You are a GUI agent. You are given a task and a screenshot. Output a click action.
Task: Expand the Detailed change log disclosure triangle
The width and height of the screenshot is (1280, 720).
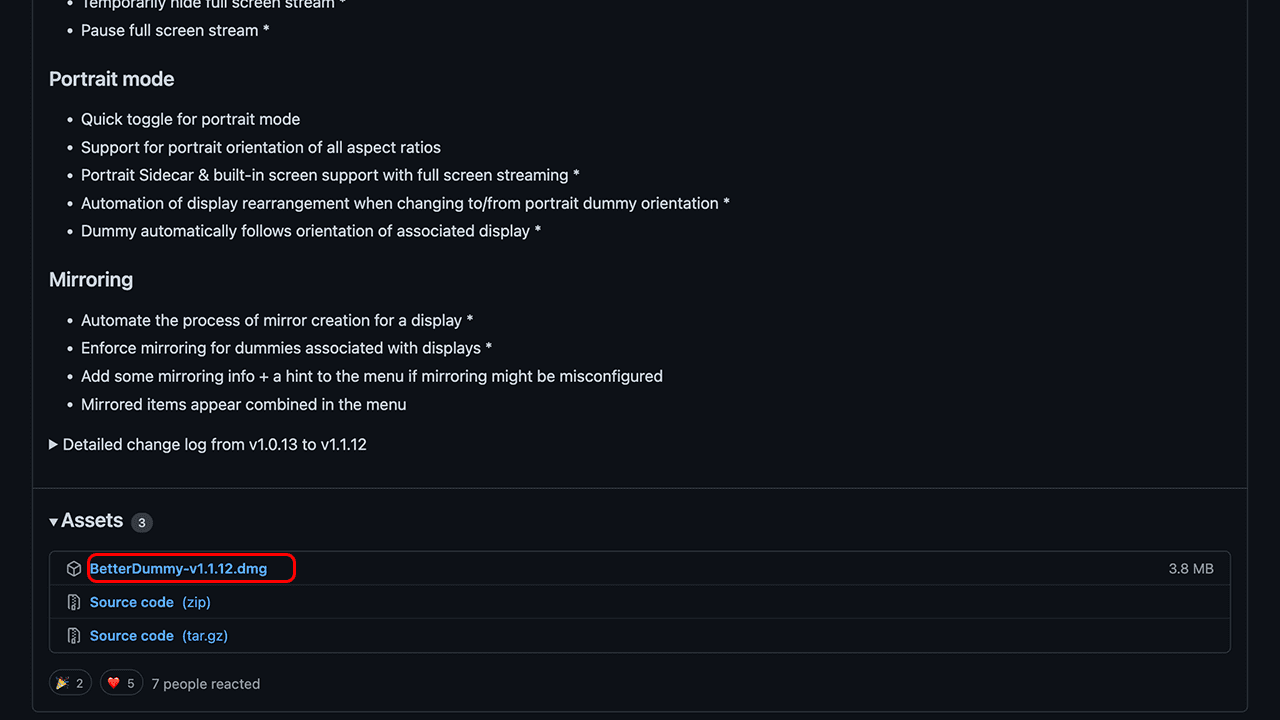pyautogui.click(x=54, y=444)
